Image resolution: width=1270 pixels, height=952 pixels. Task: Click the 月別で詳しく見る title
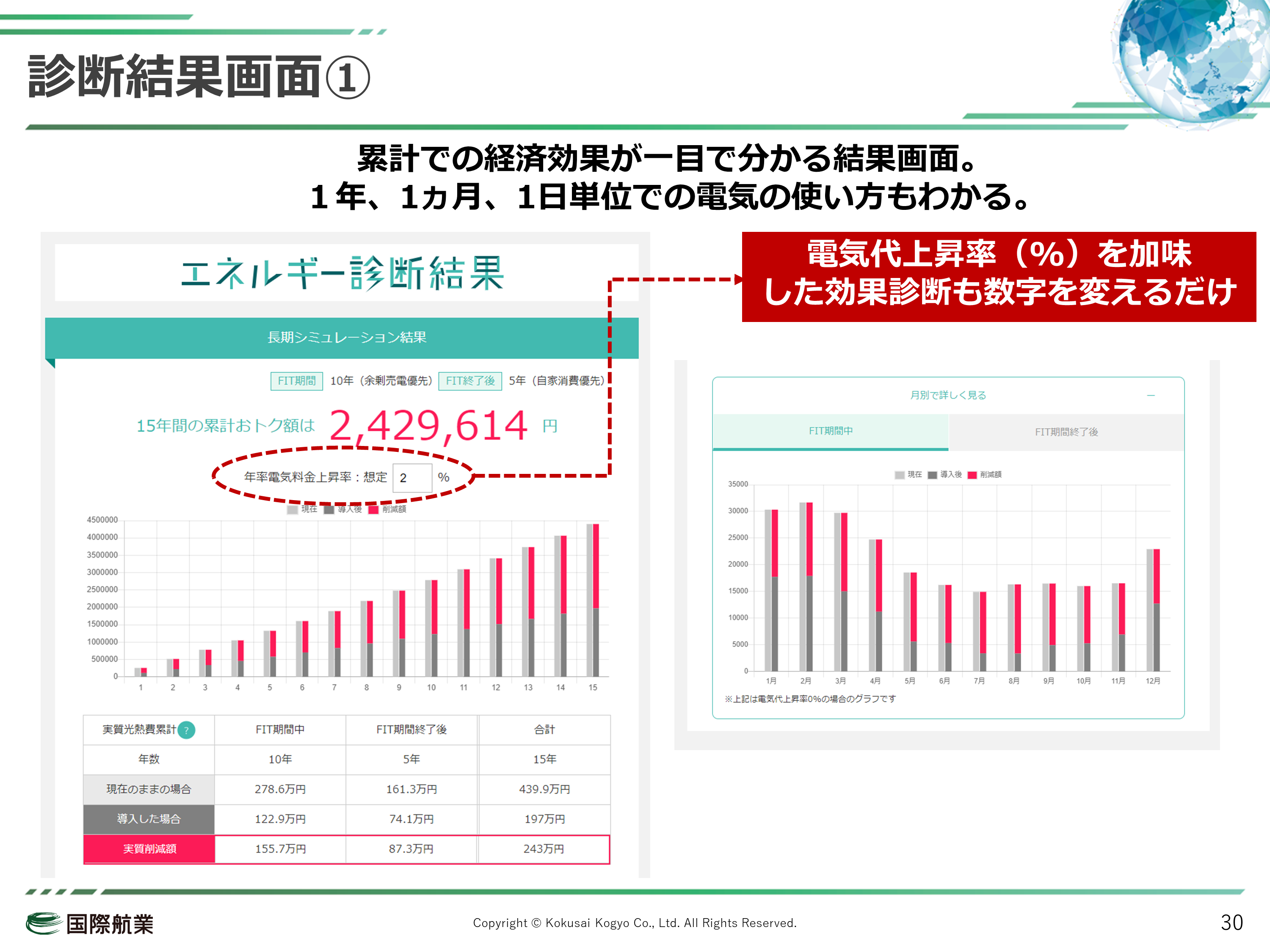pyautogui.click(x=948, y=395)
